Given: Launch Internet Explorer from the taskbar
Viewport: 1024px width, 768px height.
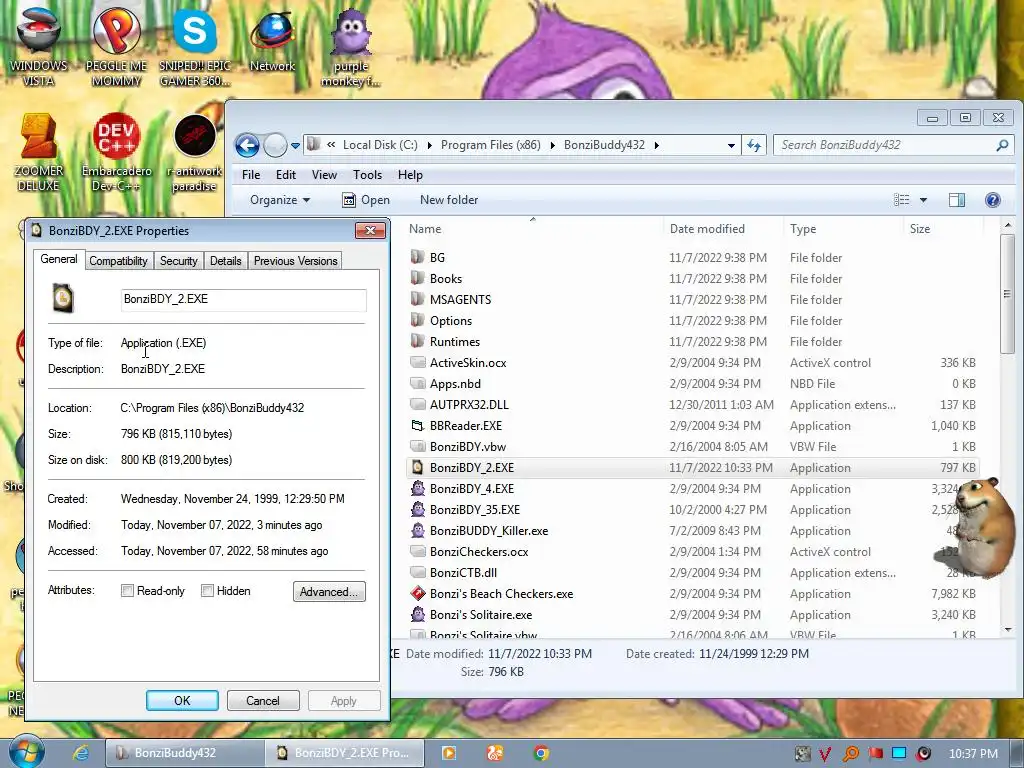Looking at the screenshot, I should (81, 753).
